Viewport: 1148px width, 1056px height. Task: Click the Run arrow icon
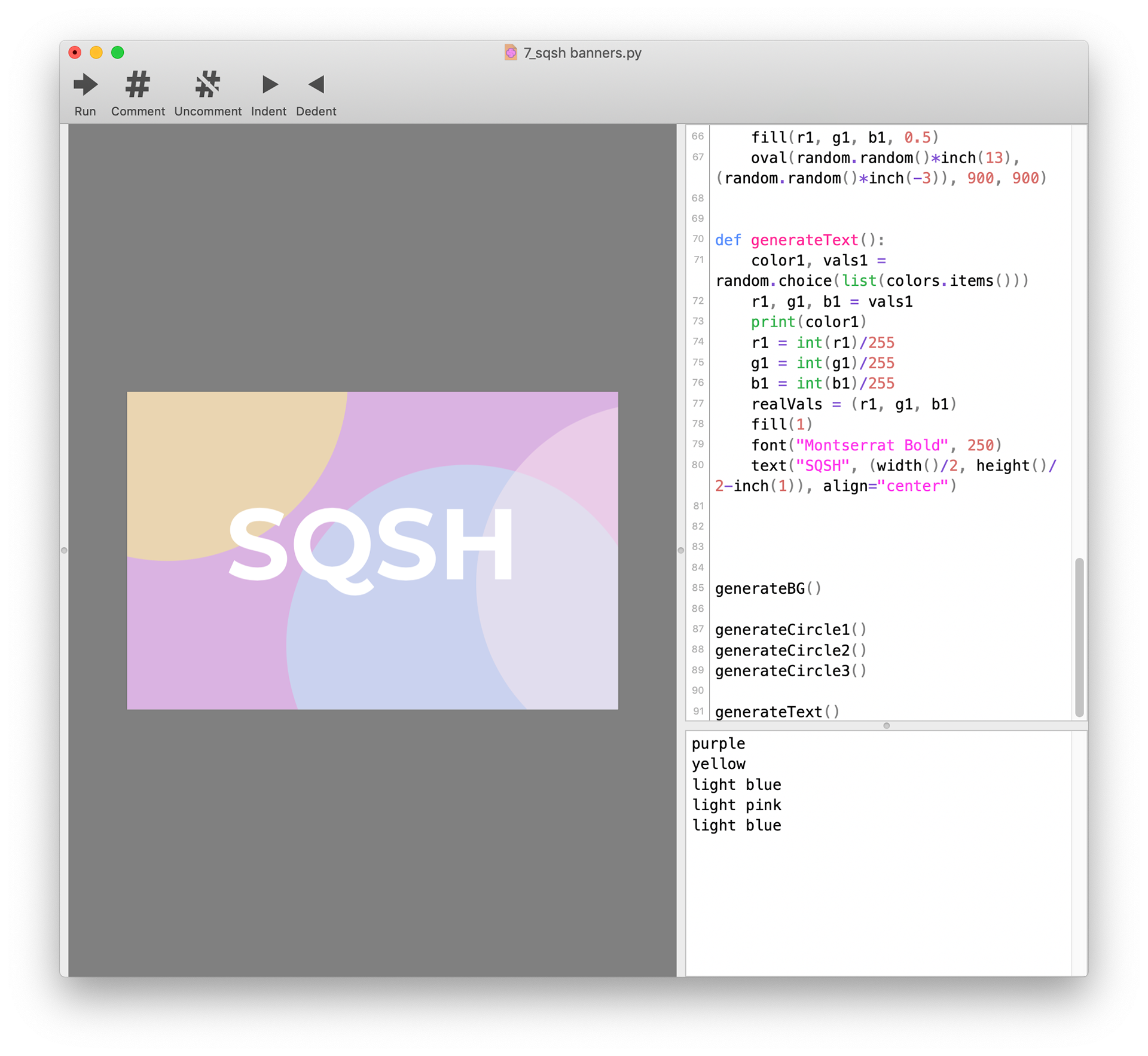pos(85,85)
